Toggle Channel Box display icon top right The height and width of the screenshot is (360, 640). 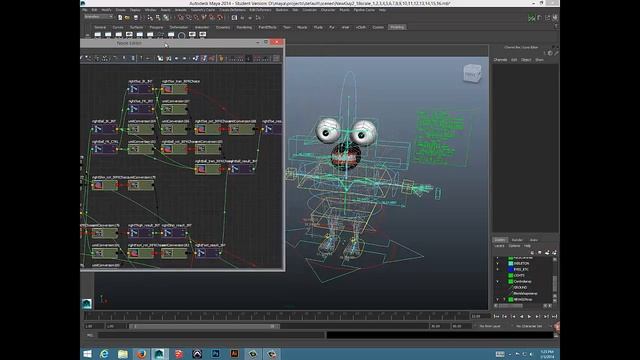coord(555,18)
